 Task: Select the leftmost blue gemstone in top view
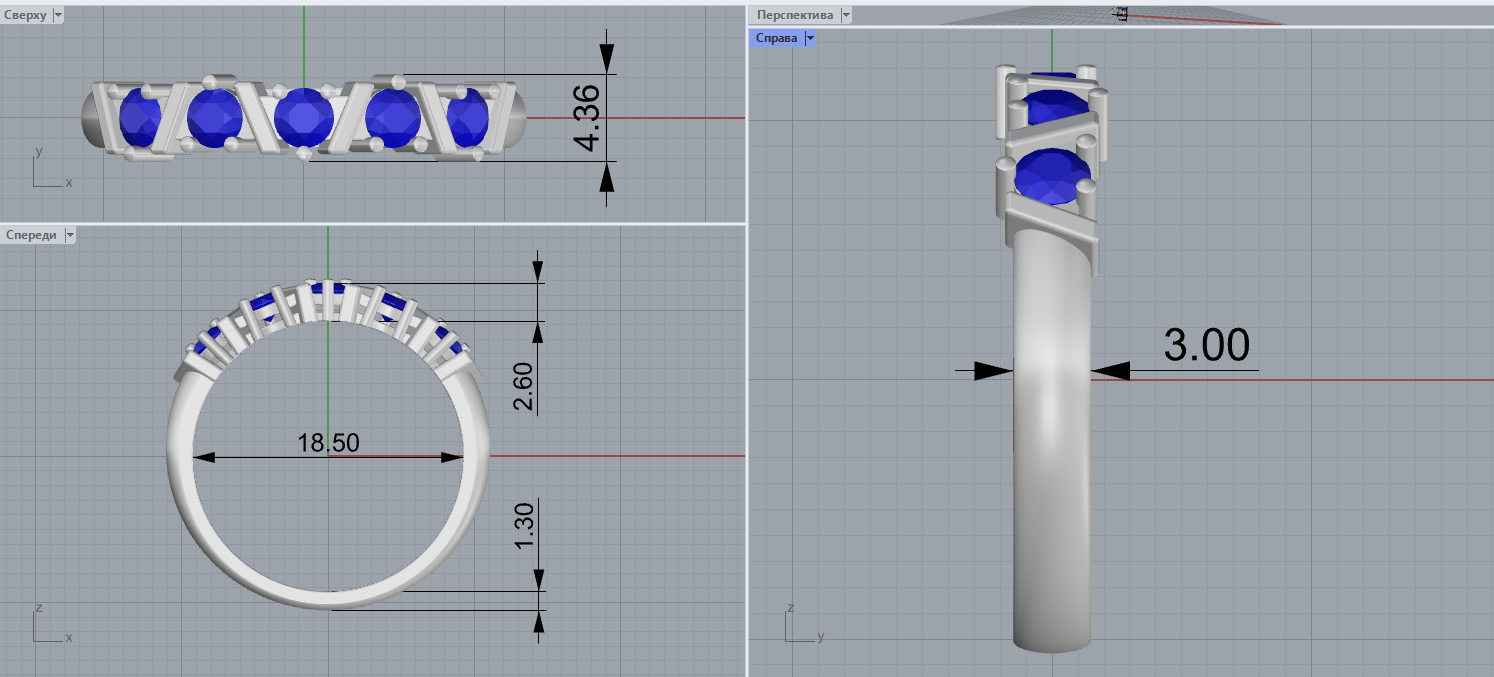click(x=140, y=118)
